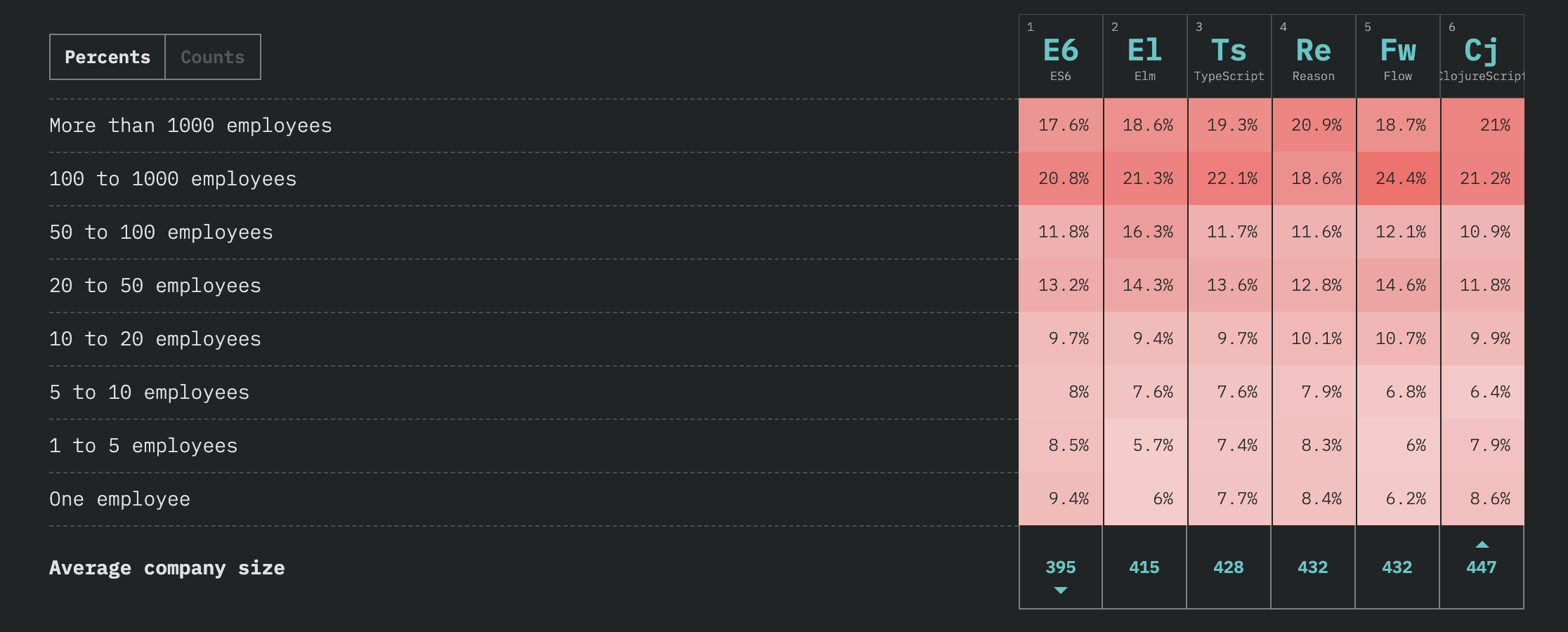Click the Fw Flow column header

click(x=1397, y=56)
